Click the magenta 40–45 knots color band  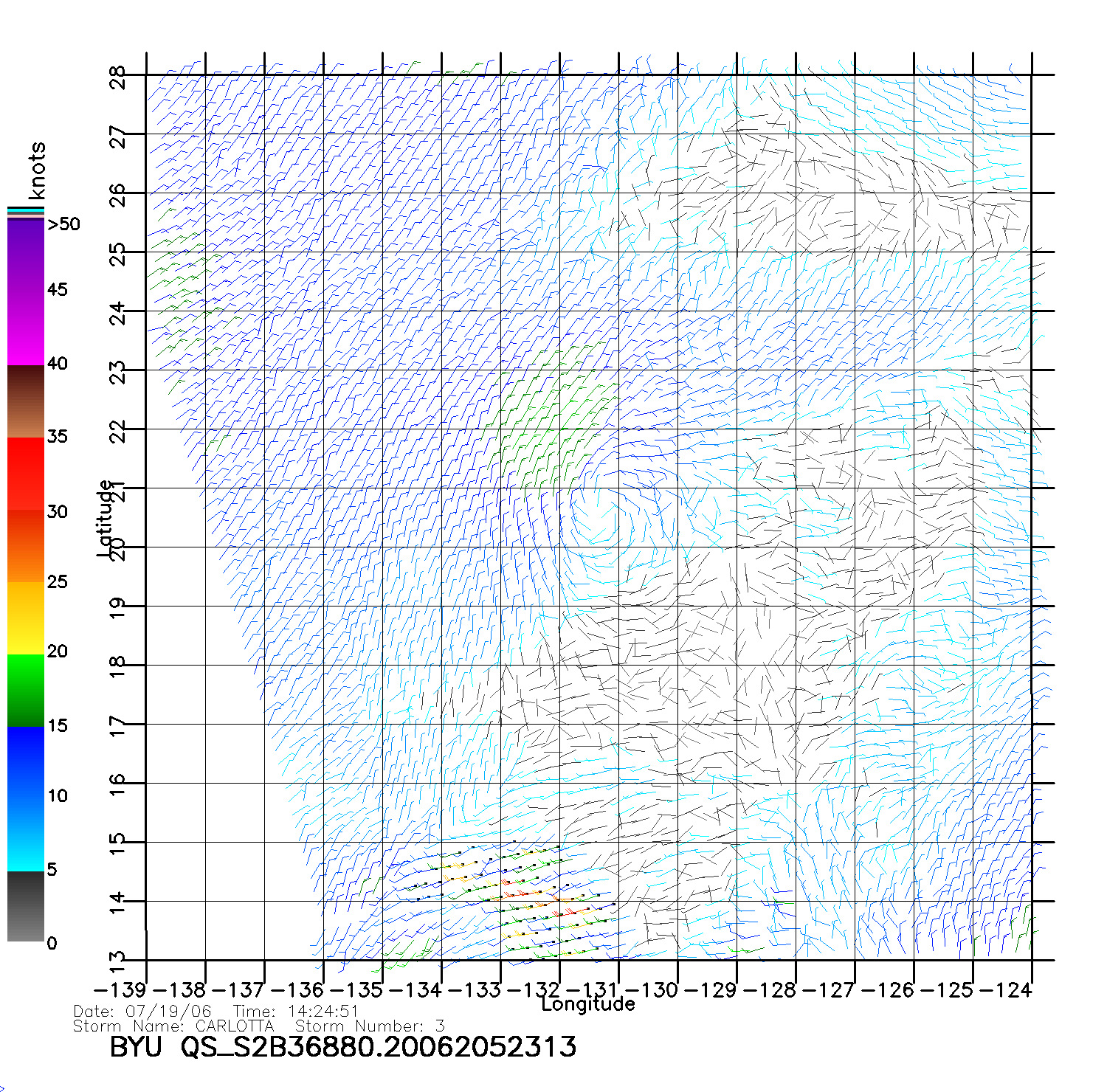26,328
